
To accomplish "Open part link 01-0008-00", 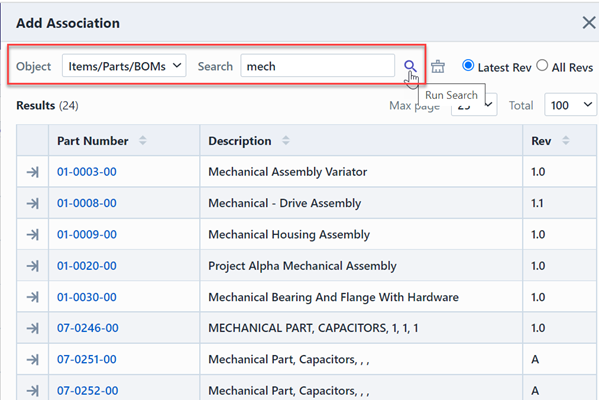I will [x=87, y=203].
